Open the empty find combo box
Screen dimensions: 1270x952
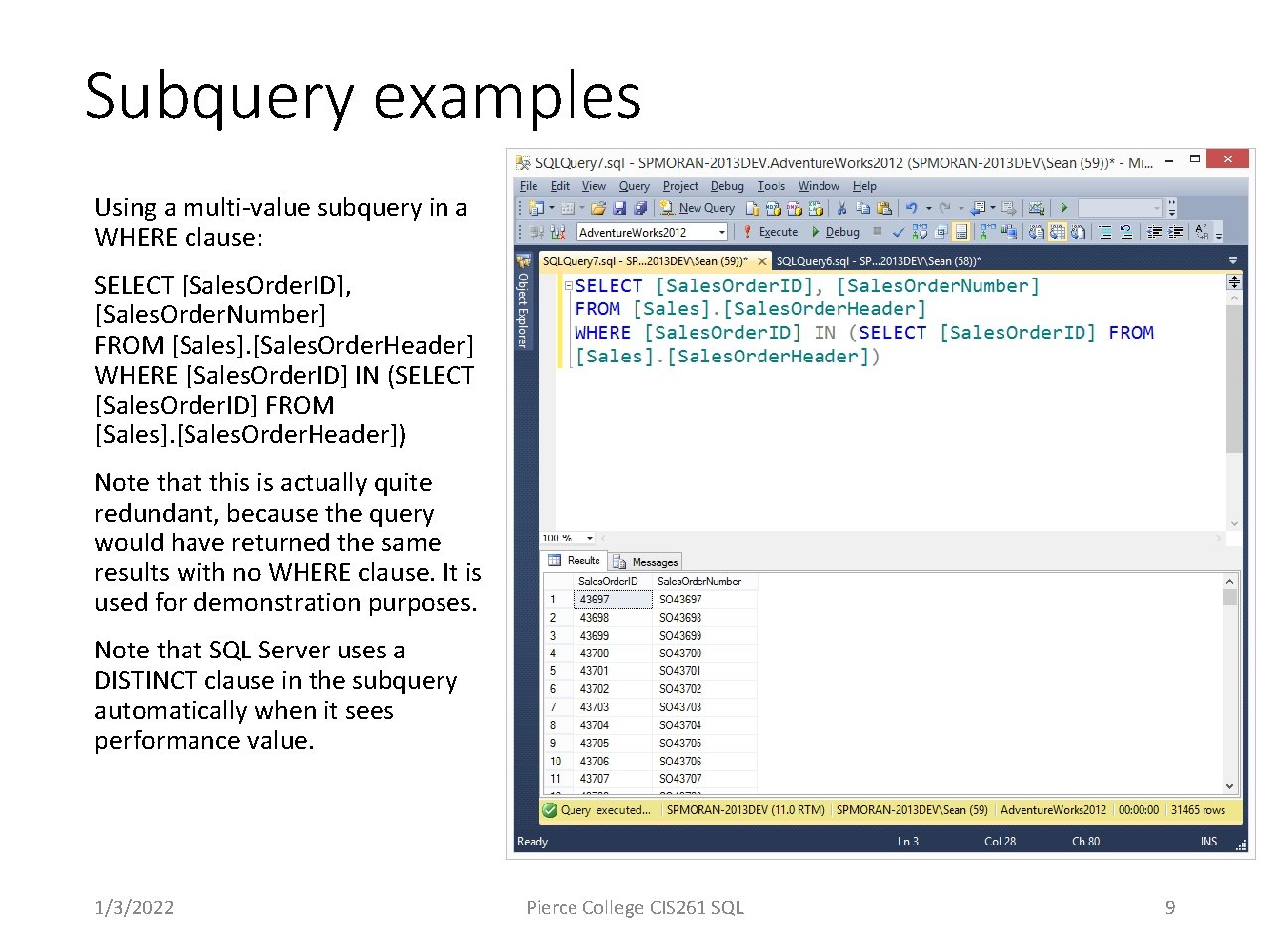click(x=1120, y=208)
